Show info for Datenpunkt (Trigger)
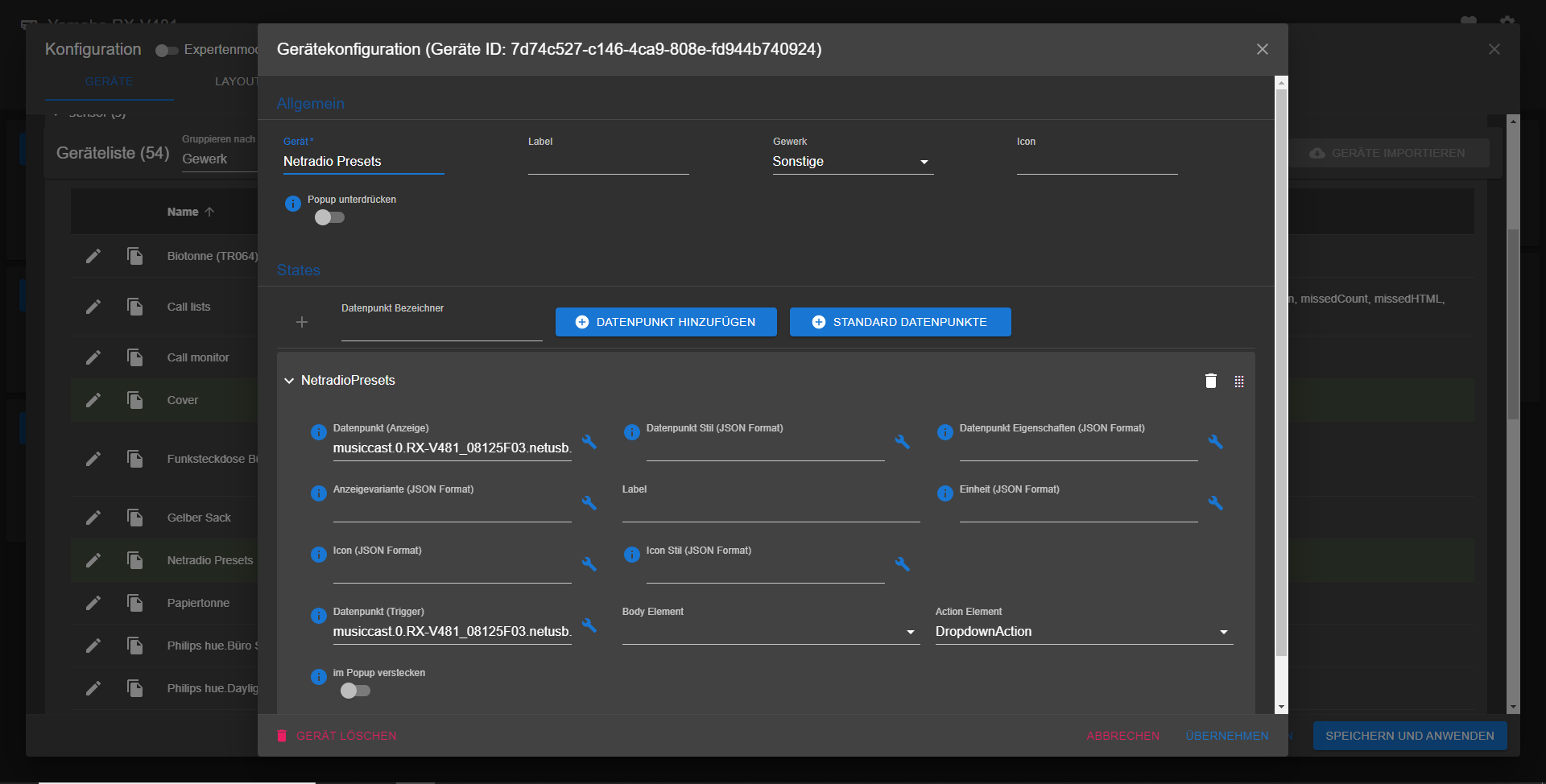The image size is (1546, 784). [319, 616]
